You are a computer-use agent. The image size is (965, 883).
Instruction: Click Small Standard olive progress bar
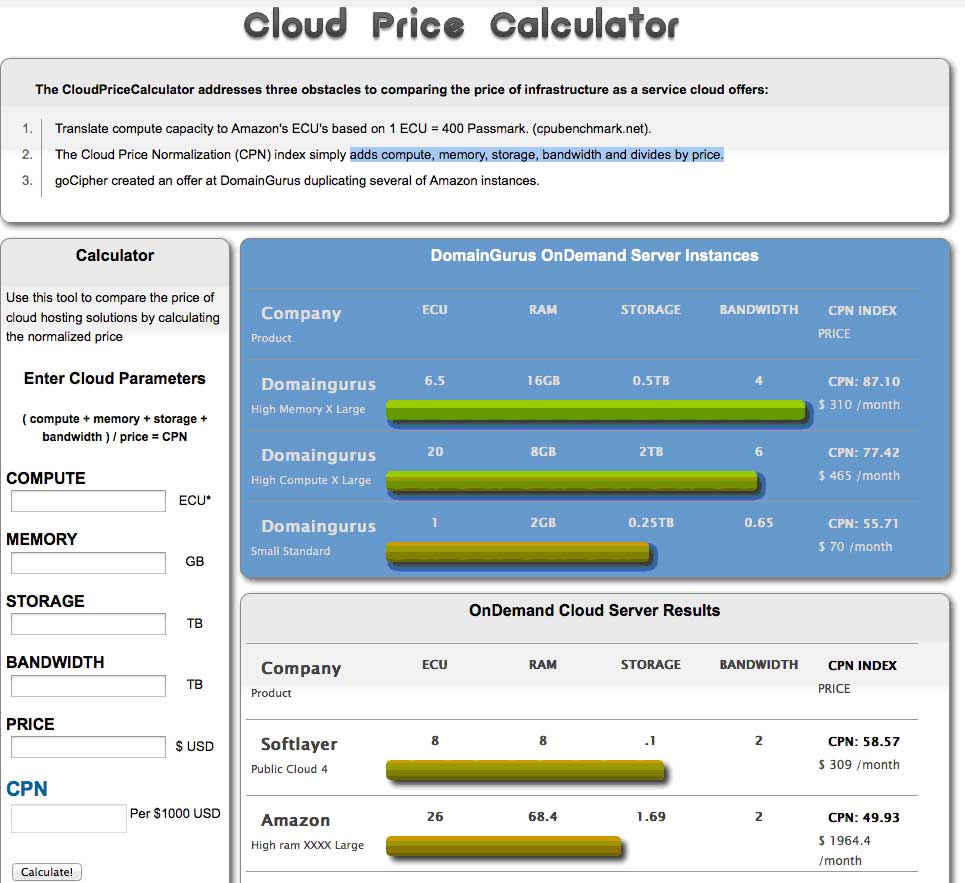[x=518, y=553]
